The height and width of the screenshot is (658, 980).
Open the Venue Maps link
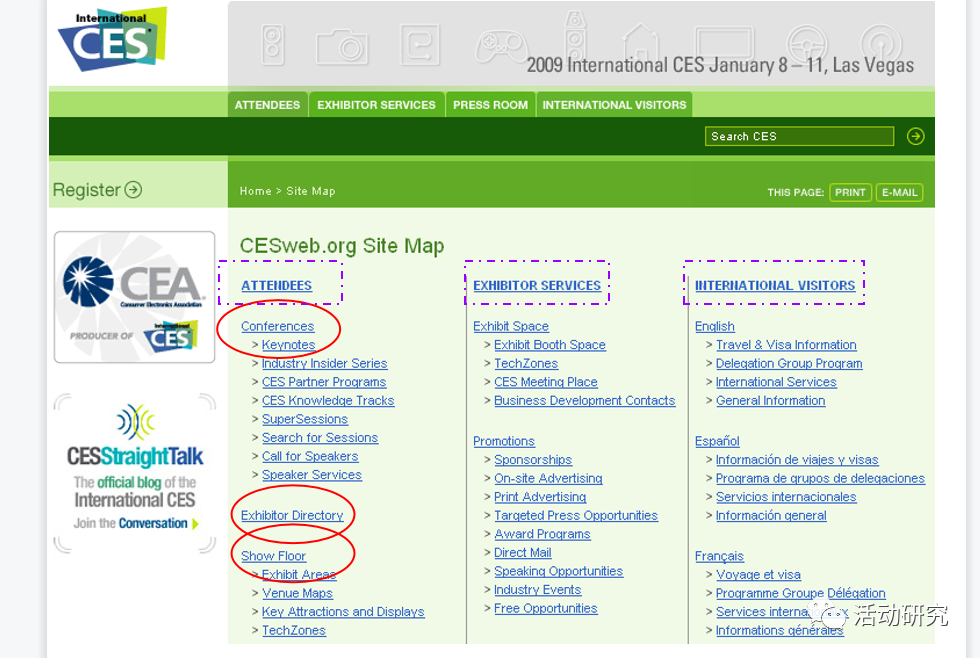[297, 593]
